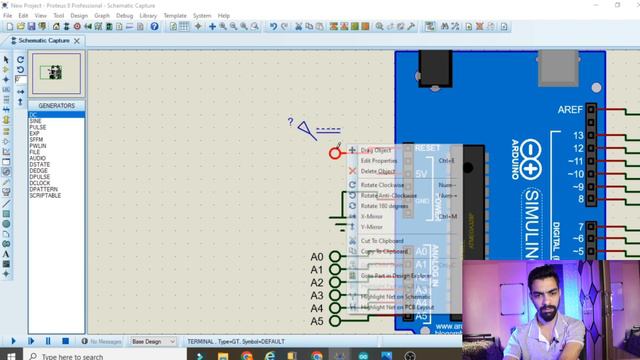640x360 pixels.
Task: Stop the simulation
Action: point(65,341)
